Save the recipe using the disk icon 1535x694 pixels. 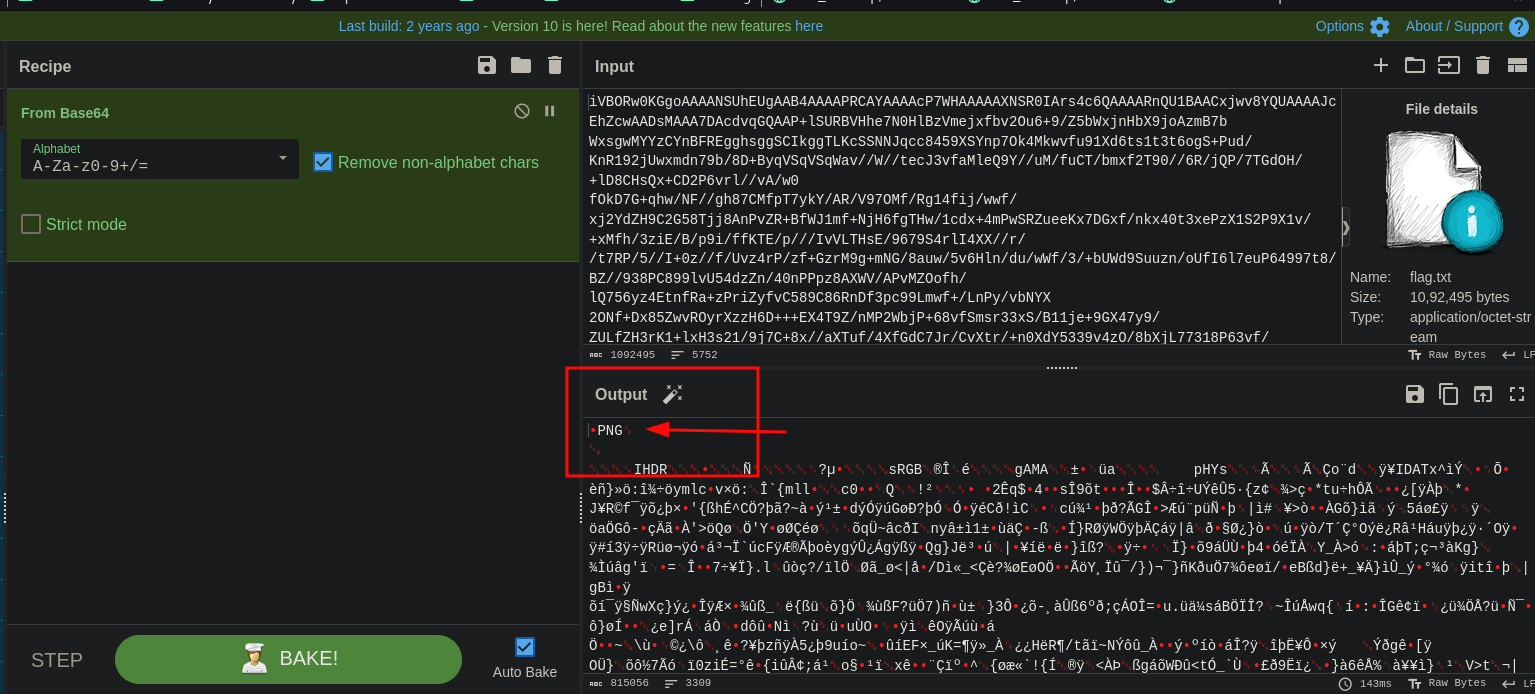tap(487, 66)
